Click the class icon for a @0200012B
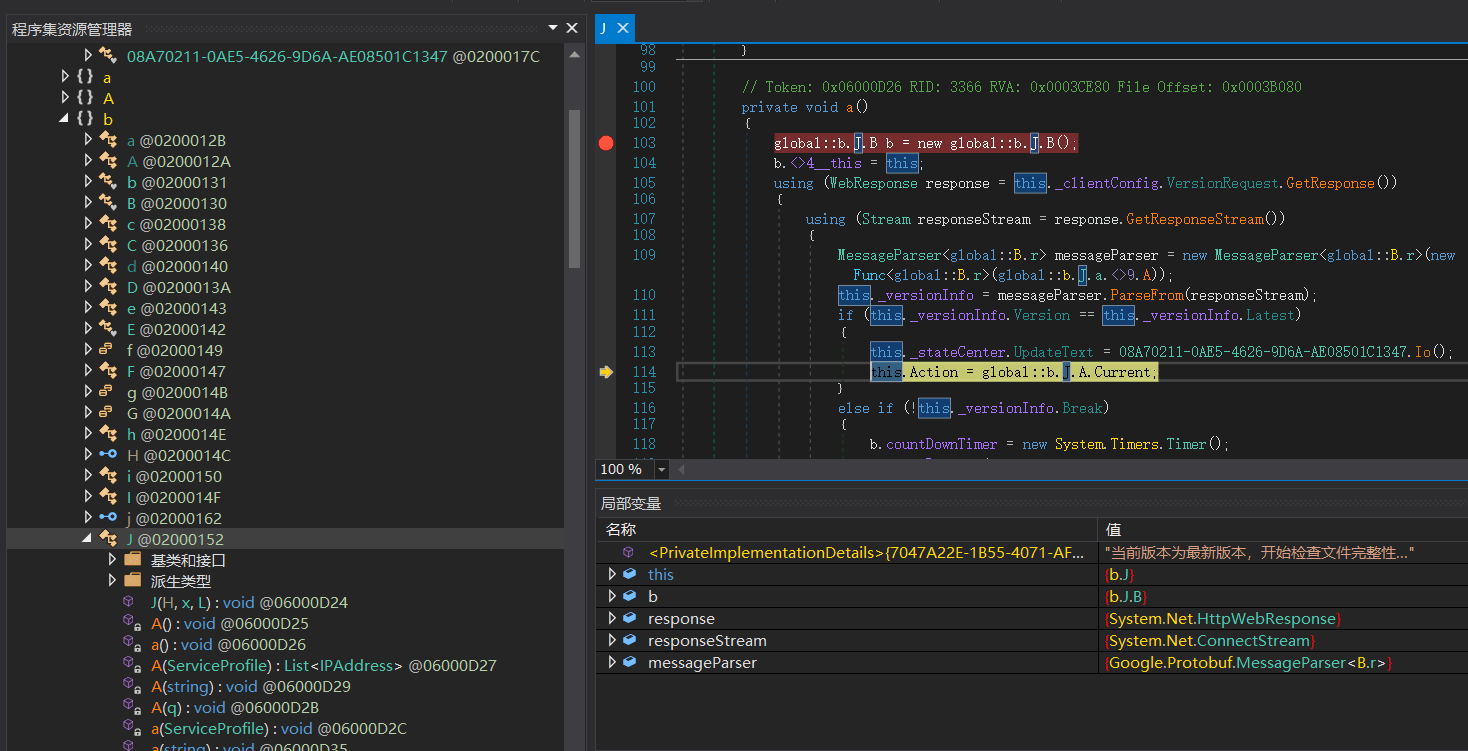 click(x=108, y=140)
